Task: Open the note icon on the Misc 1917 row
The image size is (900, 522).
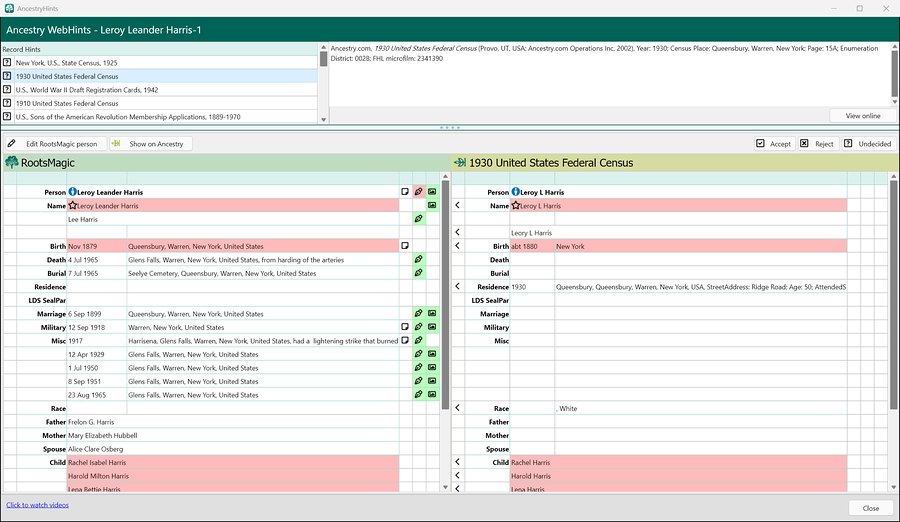Action: (405, 341)
